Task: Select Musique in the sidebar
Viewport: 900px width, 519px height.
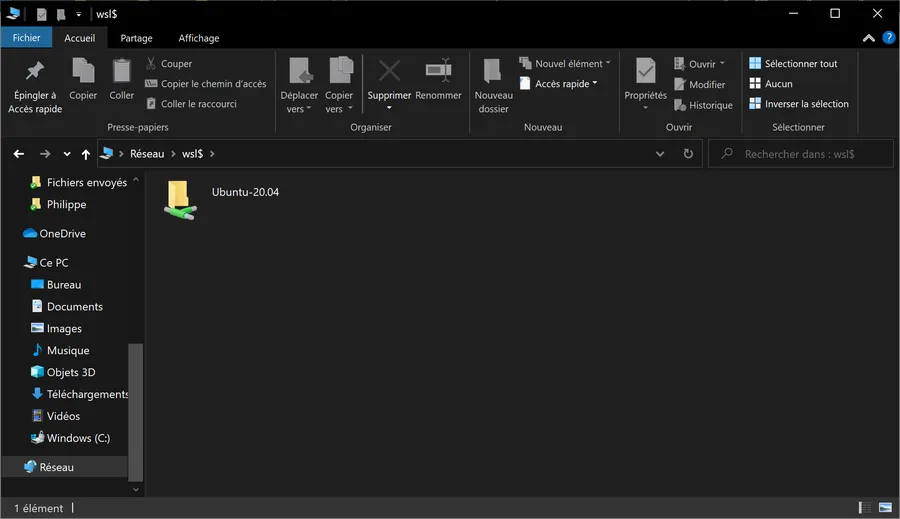Action: tap(60, 350)
